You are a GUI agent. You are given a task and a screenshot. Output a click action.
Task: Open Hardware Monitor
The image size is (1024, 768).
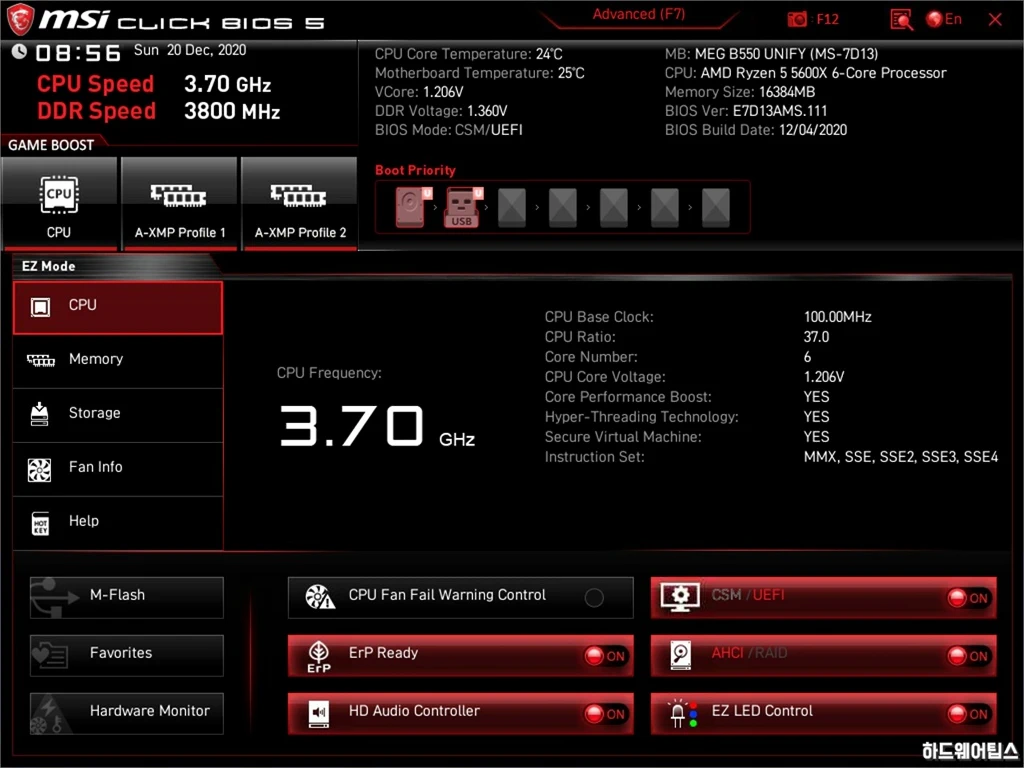127,713
